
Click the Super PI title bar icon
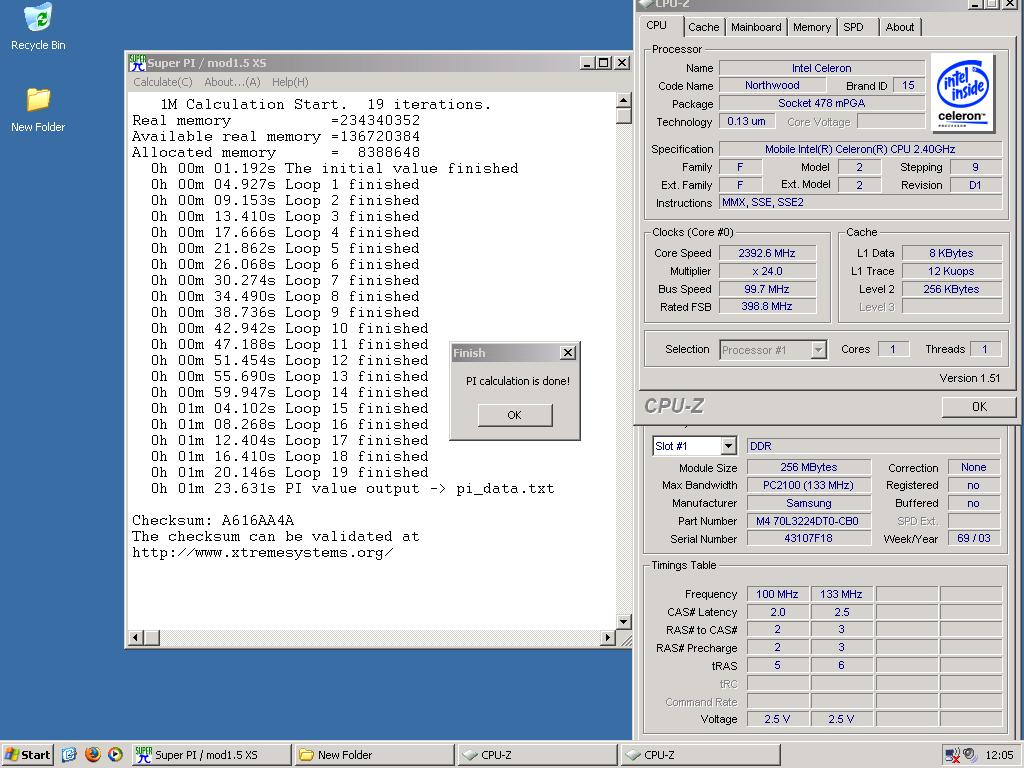137,63
